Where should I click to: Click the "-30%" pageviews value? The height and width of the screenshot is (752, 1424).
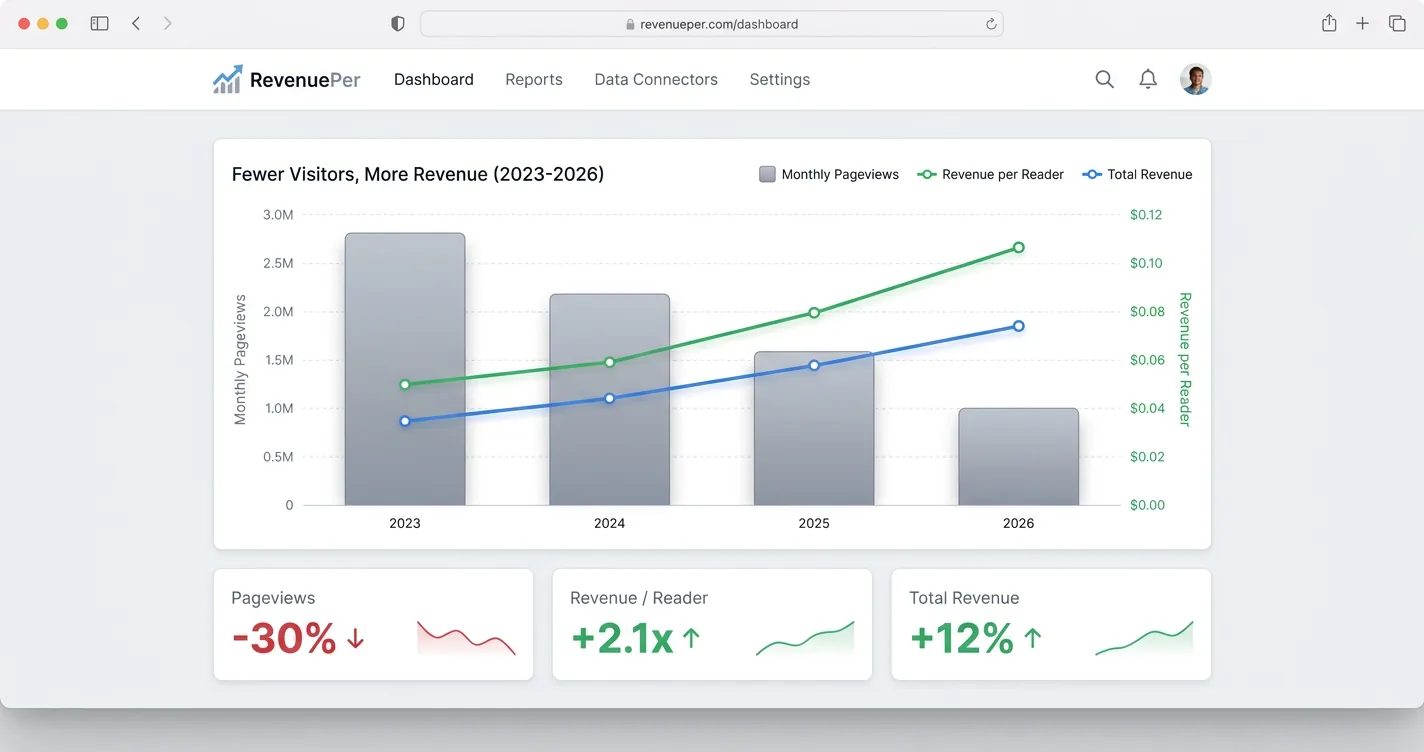pyautogui.click(x=284, y=638)
